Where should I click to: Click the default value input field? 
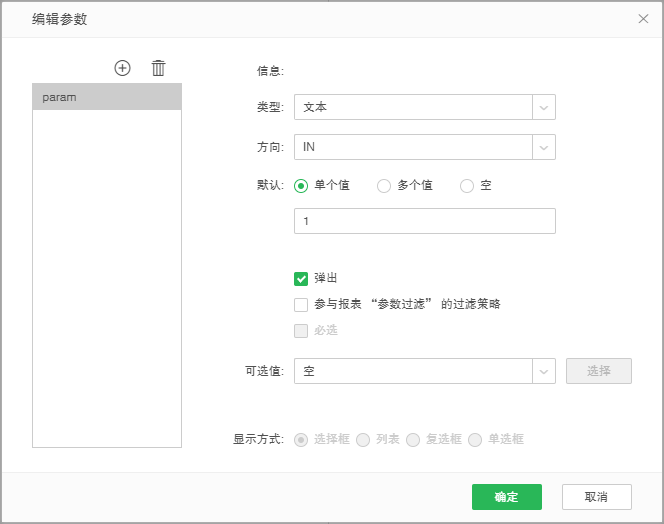pyautogui.click(x=424, y=221)
